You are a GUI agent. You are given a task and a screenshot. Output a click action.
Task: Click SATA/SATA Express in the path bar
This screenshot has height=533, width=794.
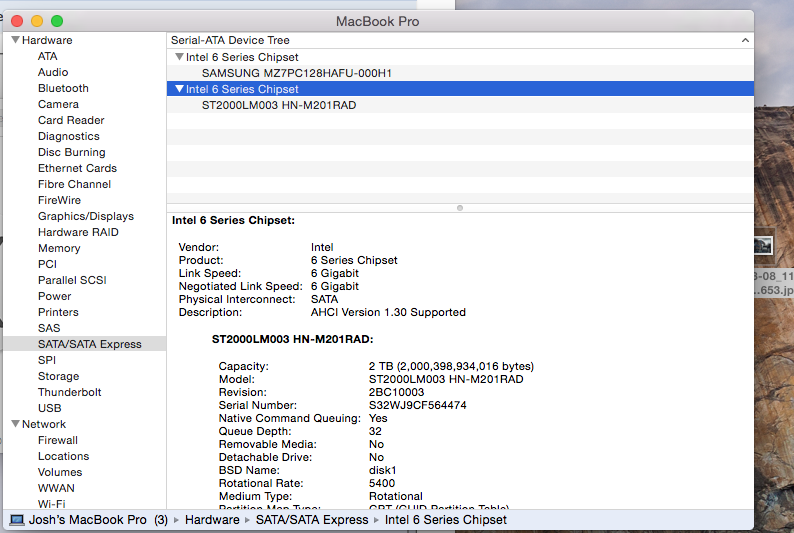312,520
